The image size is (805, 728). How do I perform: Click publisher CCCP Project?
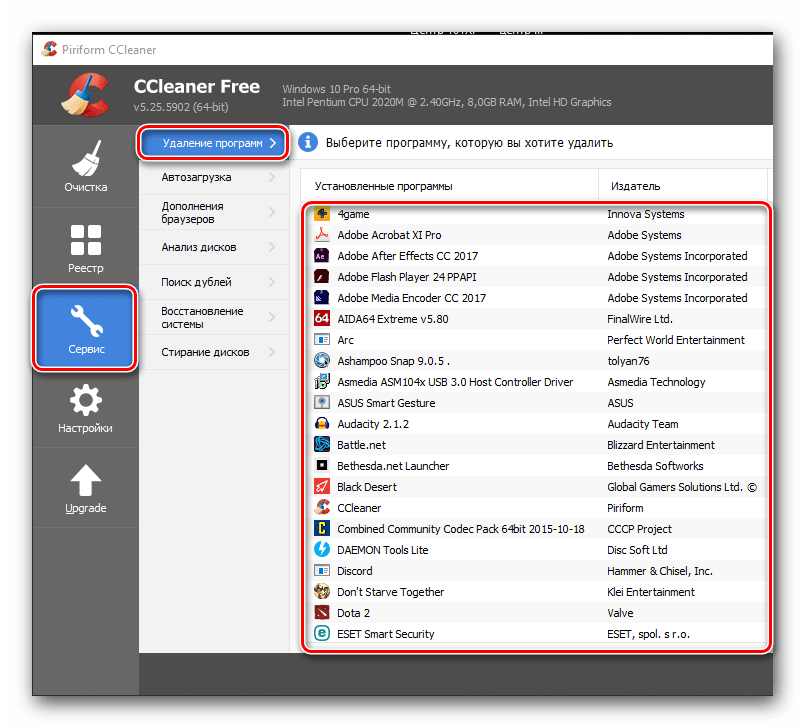pos(639,529)
